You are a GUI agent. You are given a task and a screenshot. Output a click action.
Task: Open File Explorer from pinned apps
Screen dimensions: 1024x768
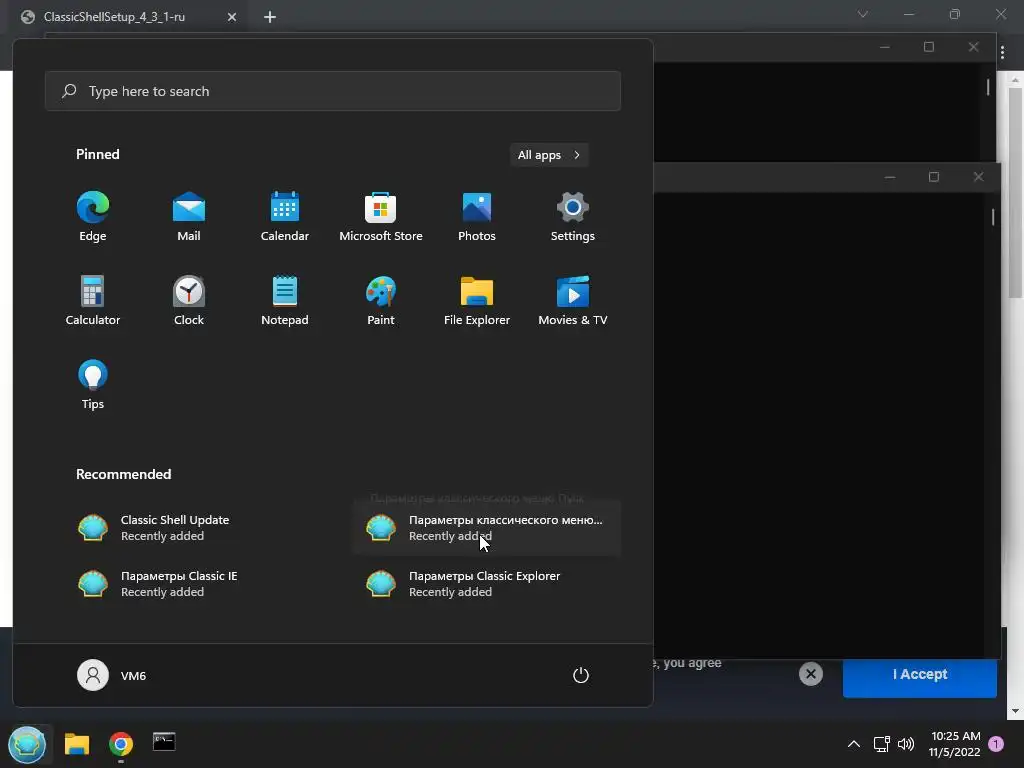(477, 301)
